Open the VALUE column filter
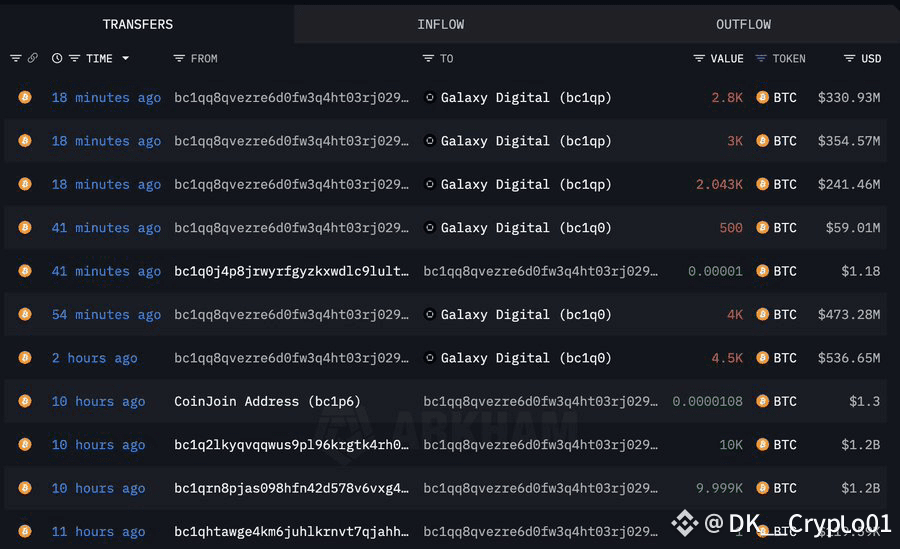The width and height of the screenshot is (900, 549). [699, 58]
